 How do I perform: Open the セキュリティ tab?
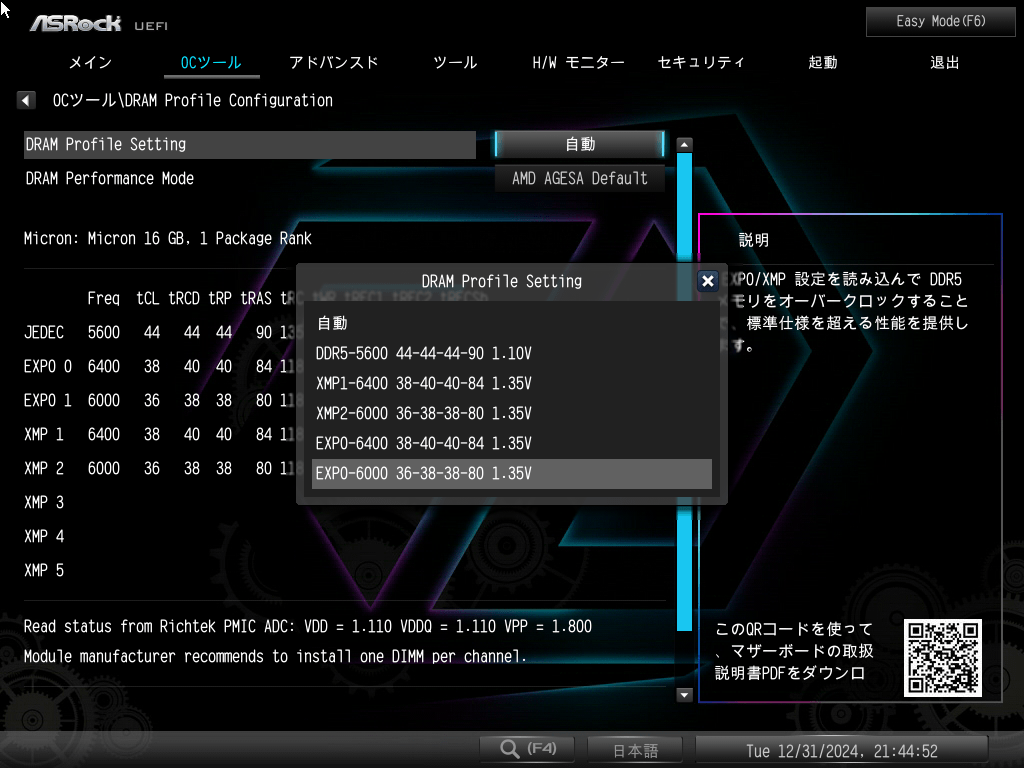coord(701,63)
